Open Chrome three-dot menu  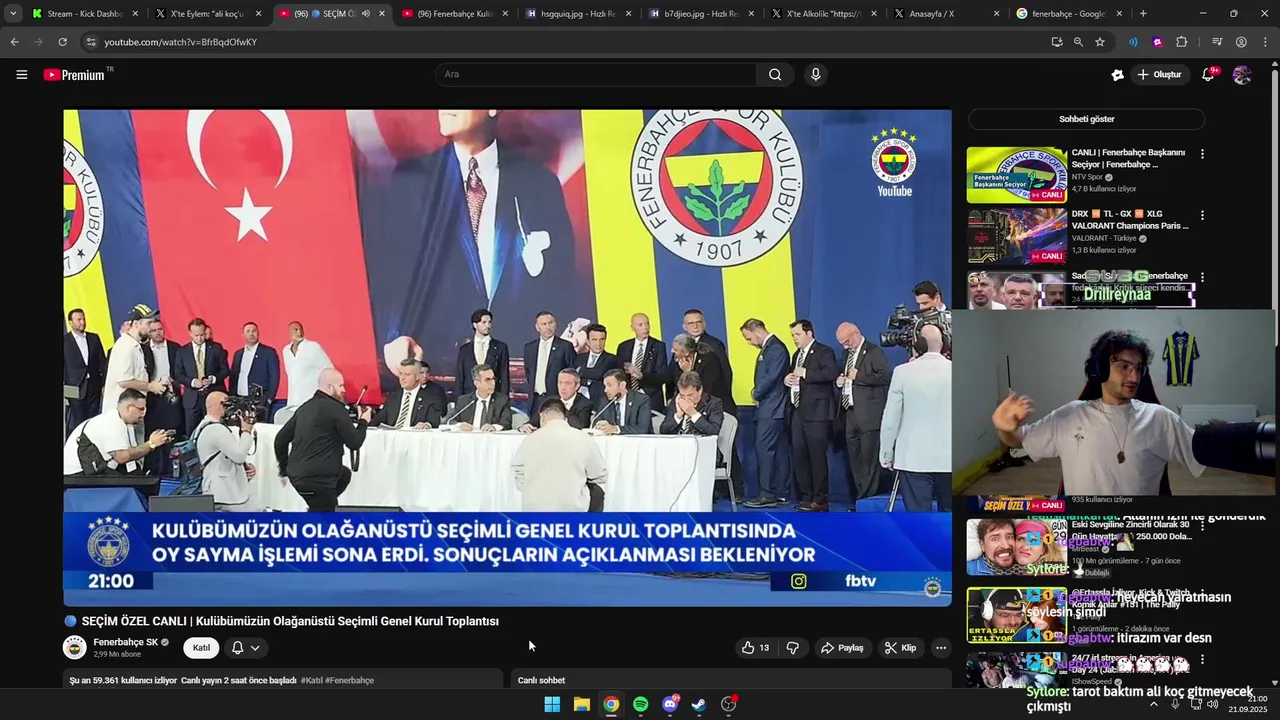(x=1265, y=42)
